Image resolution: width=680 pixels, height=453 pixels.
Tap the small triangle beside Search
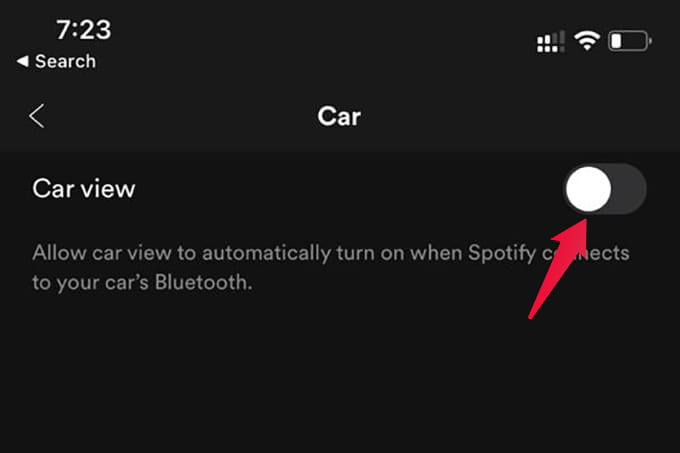pos(23,61)
